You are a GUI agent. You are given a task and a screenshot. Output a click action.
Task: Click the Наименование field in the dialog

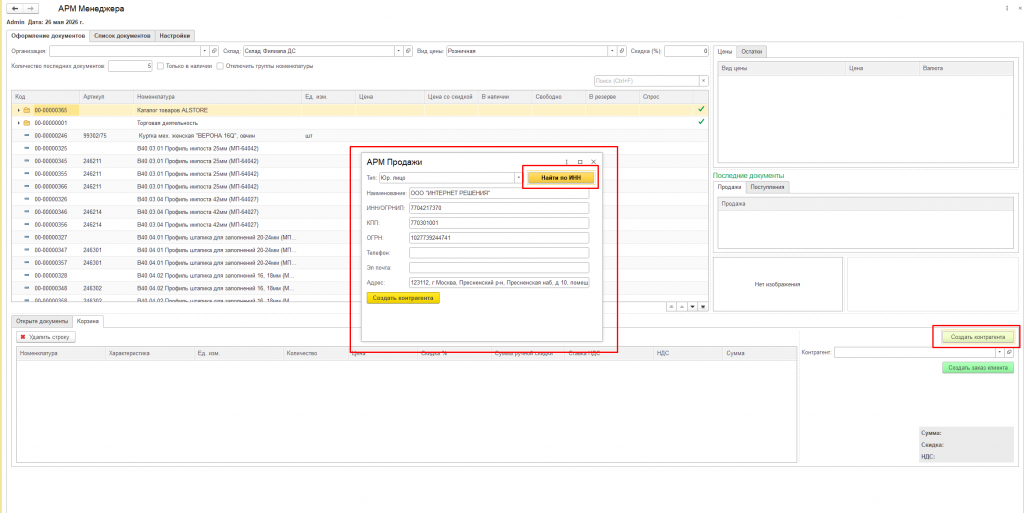pyautogui.click(x=499, y=193)
